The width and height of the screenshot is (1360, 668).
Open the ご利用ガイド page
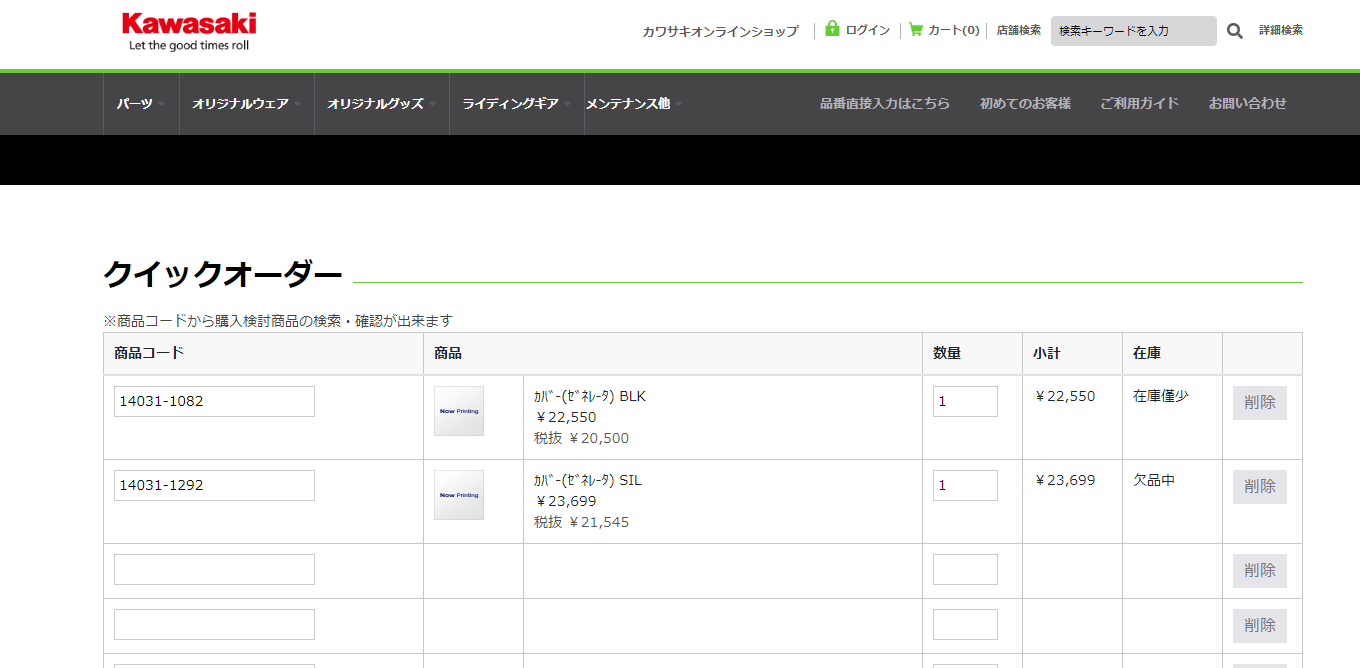click(x=1139, y=103)
